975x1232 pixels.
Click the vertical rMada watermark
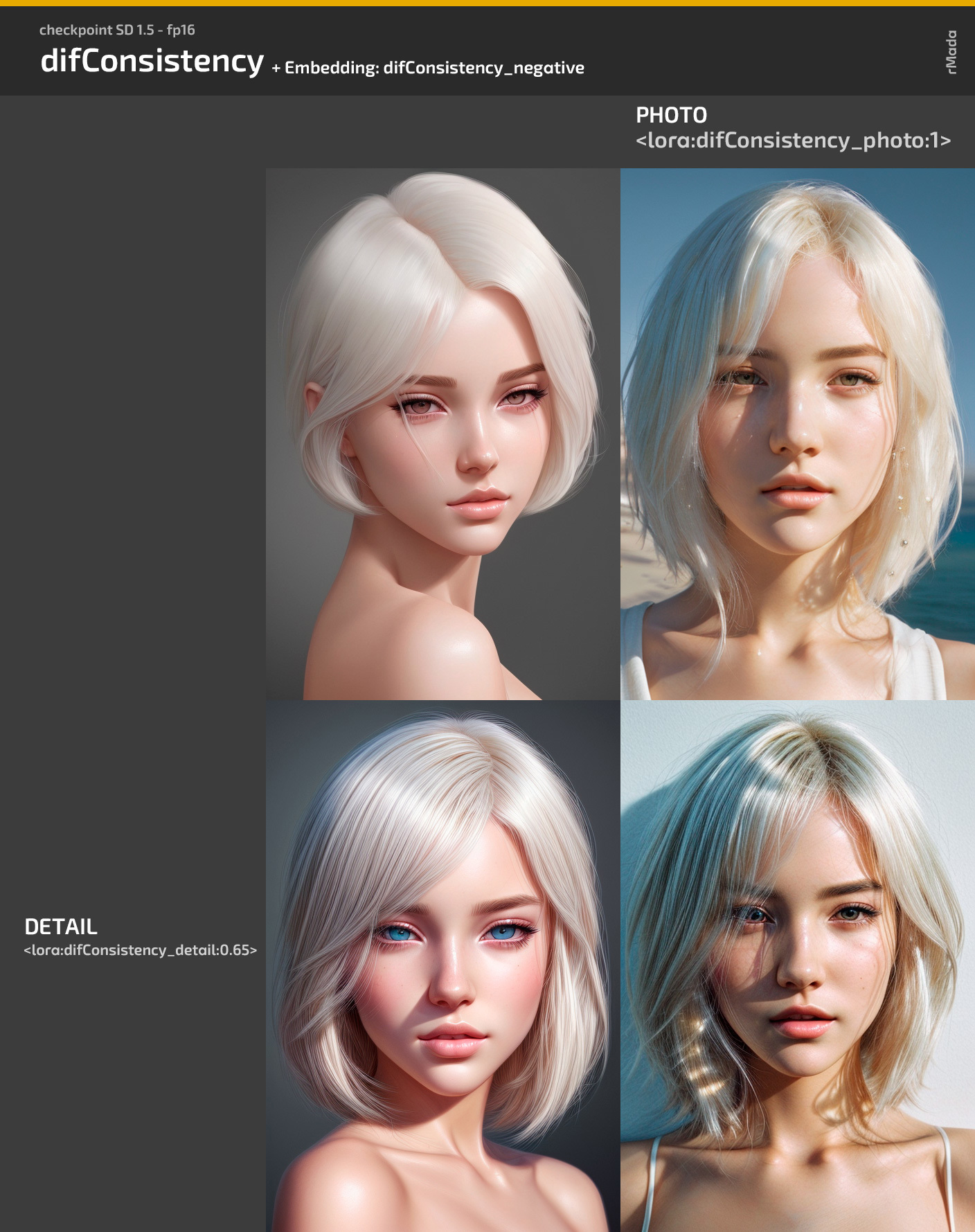(x=951, y=51)
